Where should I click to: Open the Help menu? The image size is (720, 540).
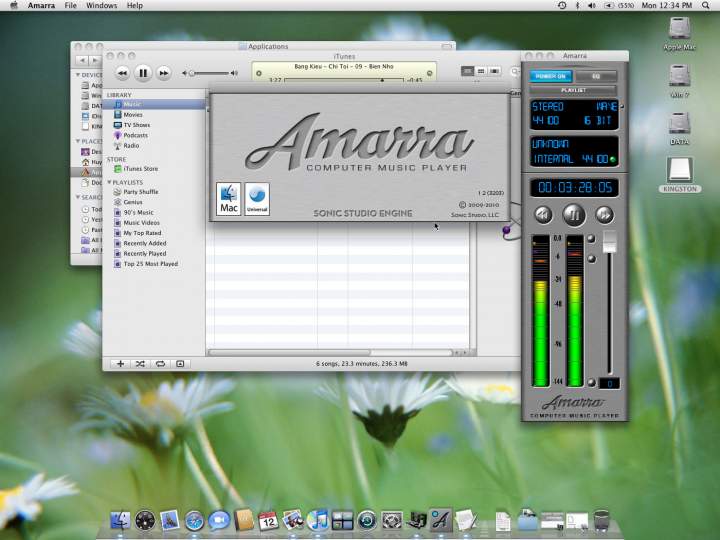(135, 6)
